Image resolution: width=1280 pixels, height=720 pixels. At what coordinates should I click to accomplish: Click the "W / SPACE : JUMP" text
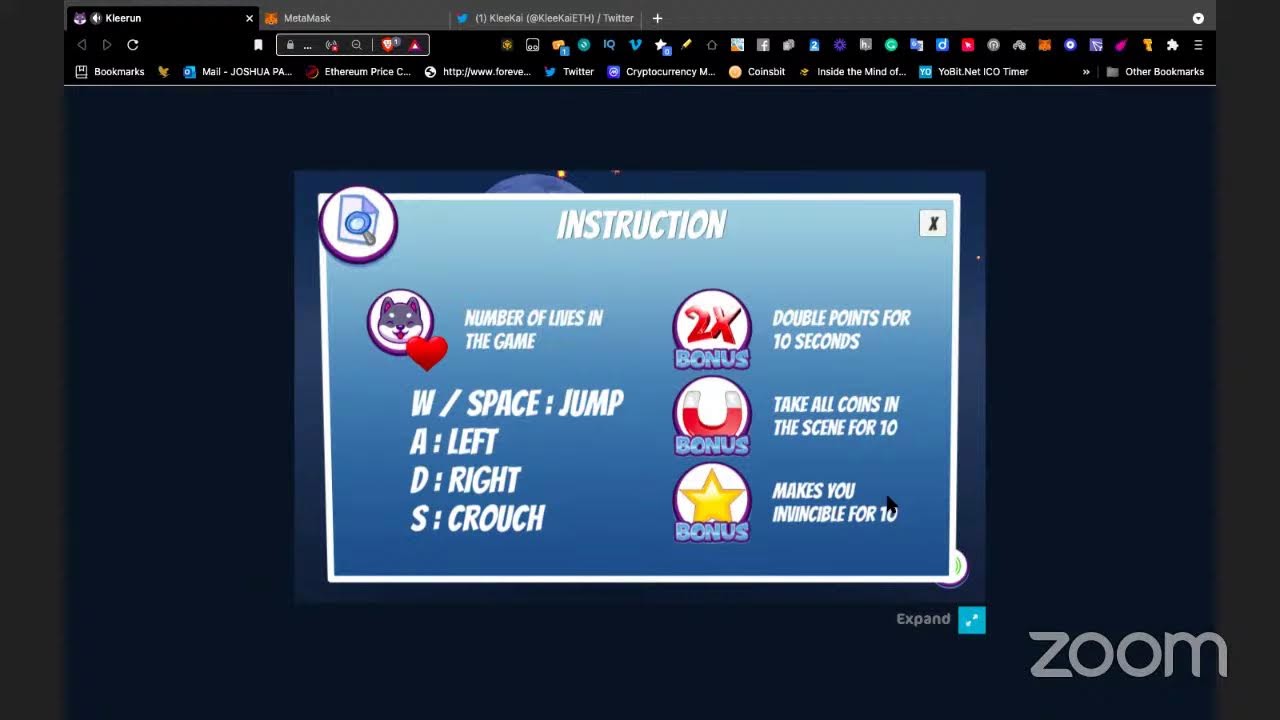coord(517,403)
